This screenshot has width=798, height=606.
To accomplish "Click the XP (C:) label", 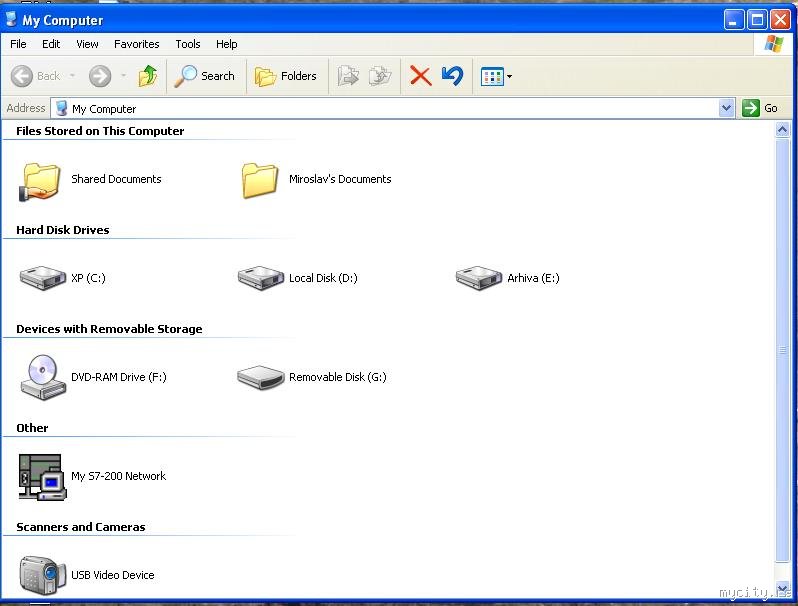I will pos(88,278).
